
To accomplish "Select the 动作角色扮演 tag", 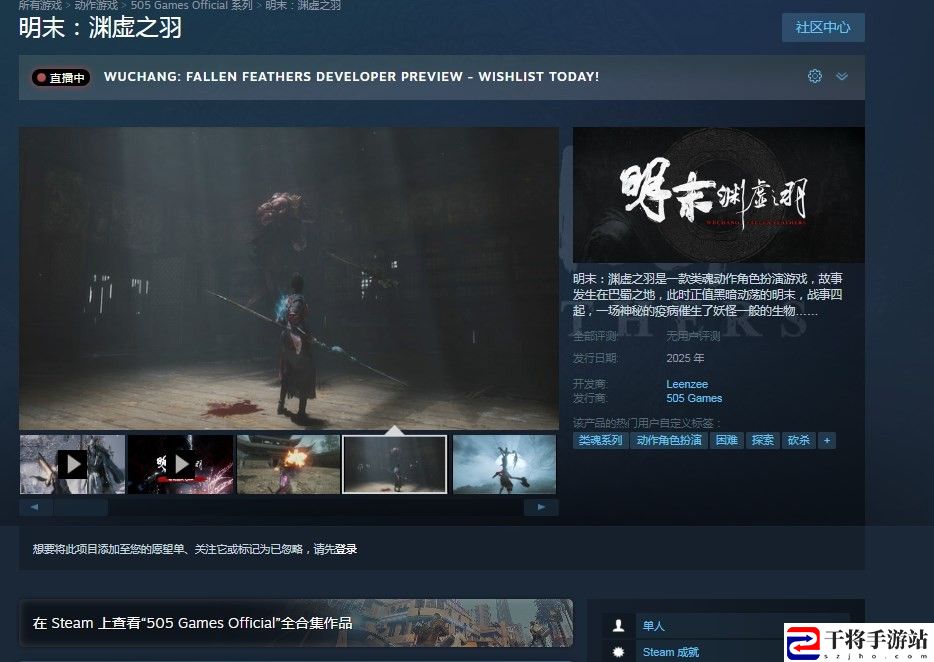I will tap(668, 440).
